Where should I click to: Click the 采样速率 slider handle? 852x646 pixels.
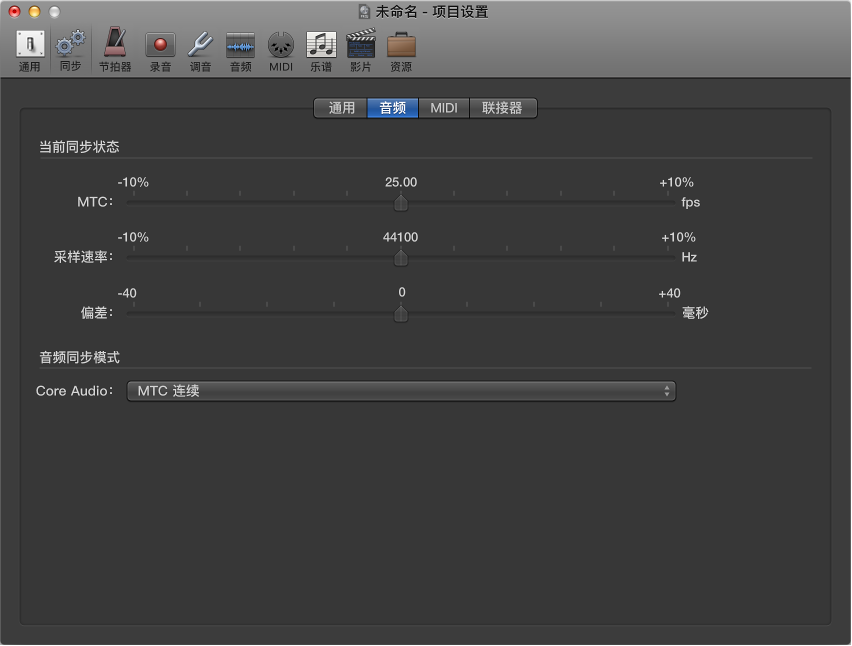(401, 258)
